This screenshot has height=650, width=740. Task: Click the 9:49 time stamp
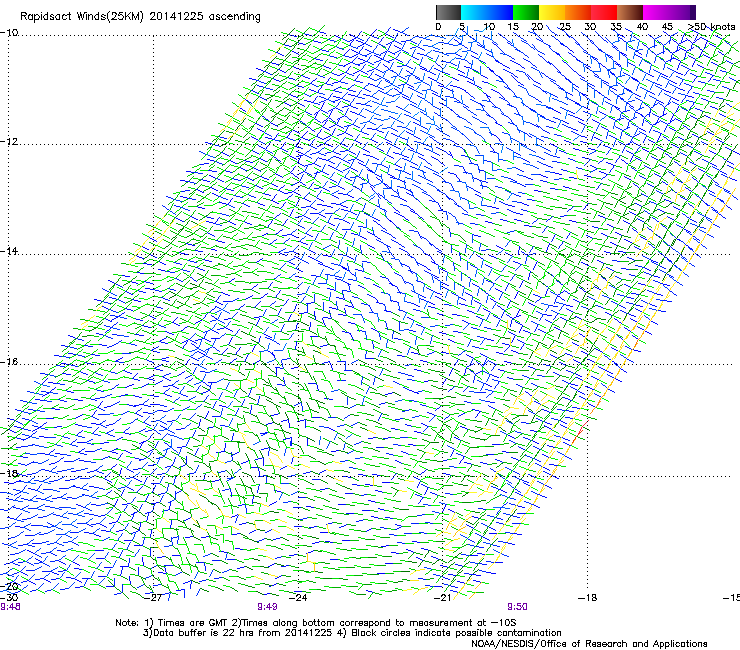pyautogui.click(x=267, y=607)
